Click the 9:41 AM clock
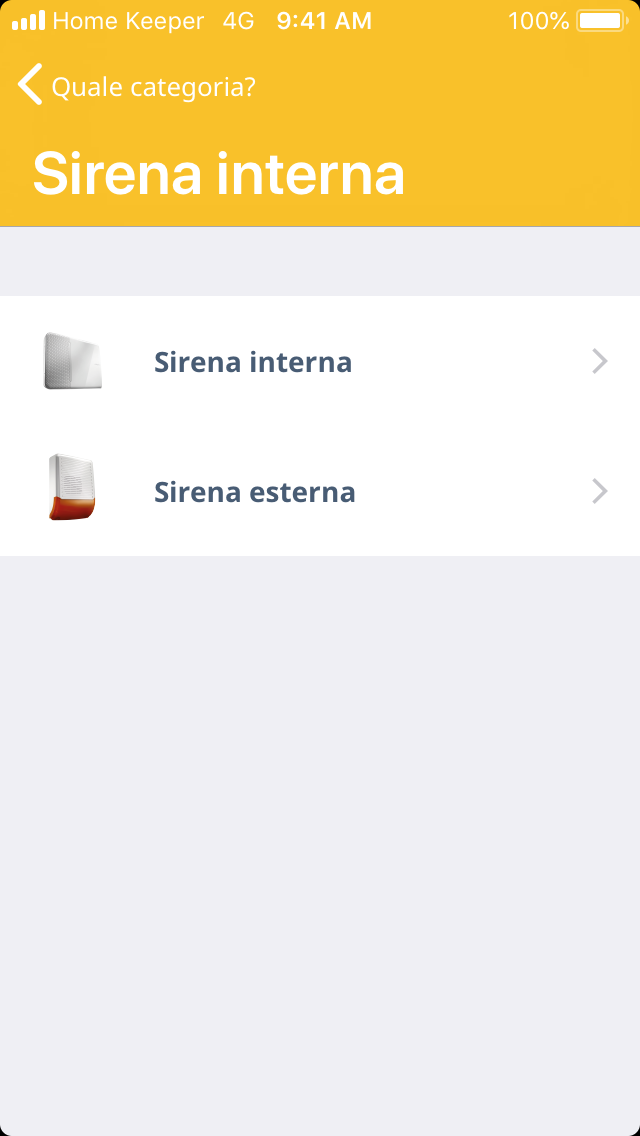This screenshot has width=640, height=1136. 324,21
